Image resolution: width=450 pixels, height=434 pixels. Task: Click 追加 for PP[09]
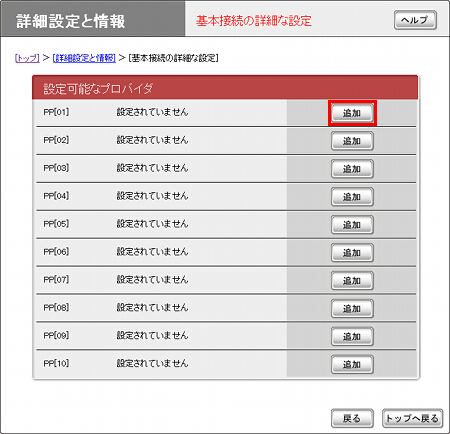pyautogui.click(x=352, y=337)
